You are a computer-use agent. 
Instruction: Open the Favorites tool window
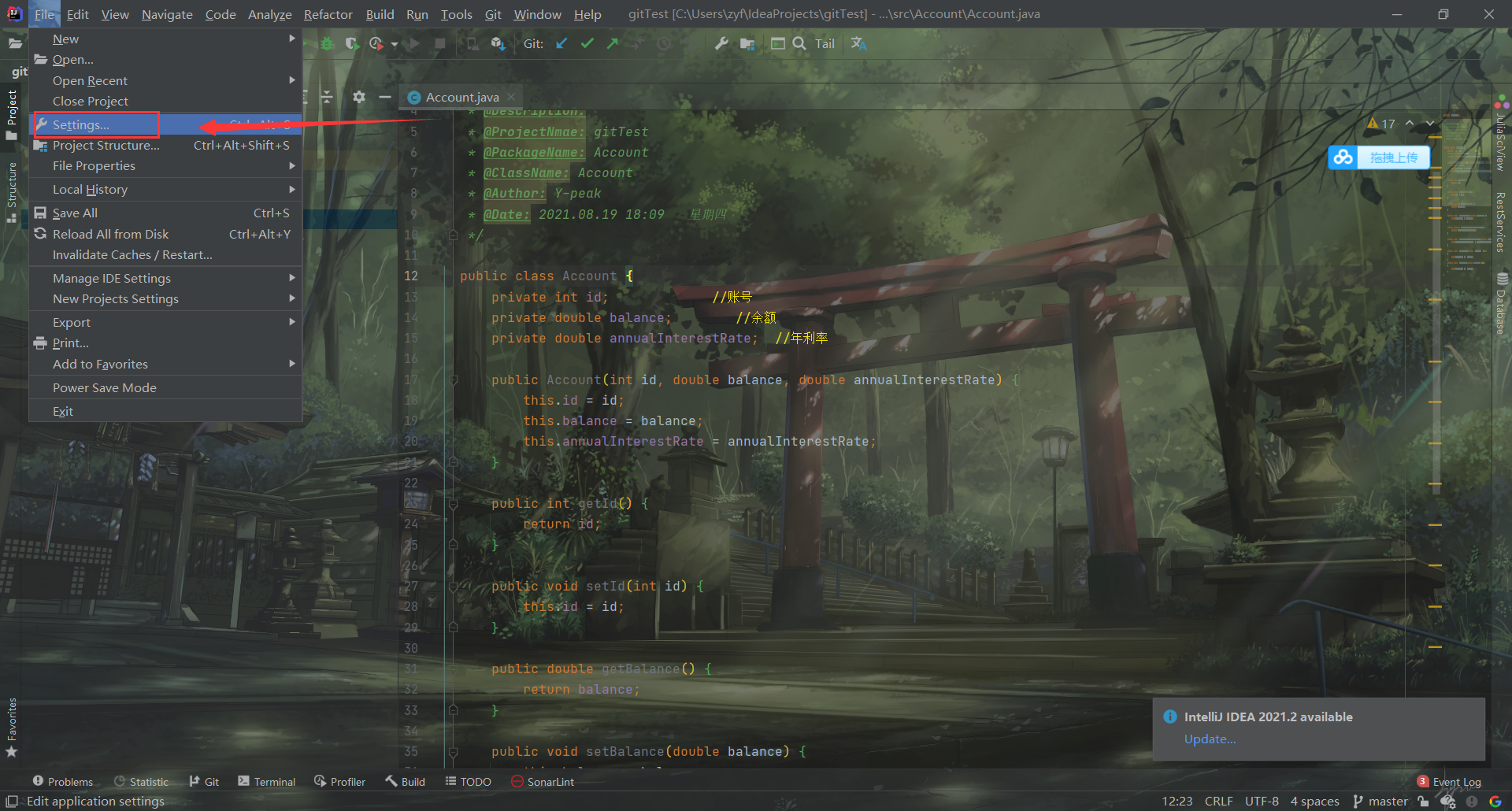[x=12, y=728]
